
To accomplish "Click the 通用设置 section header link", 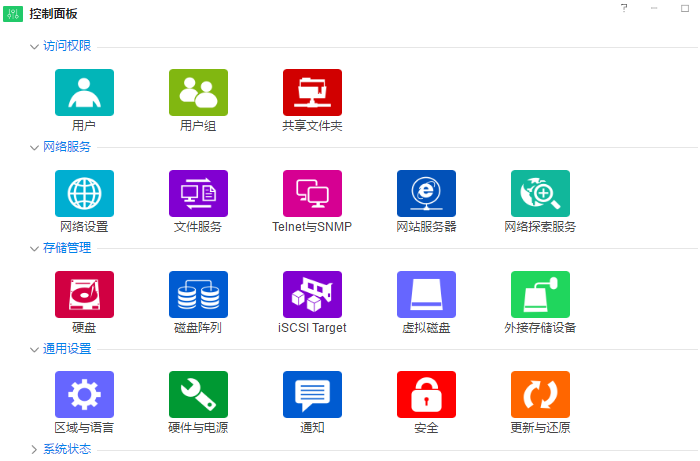I will (67, 349).
